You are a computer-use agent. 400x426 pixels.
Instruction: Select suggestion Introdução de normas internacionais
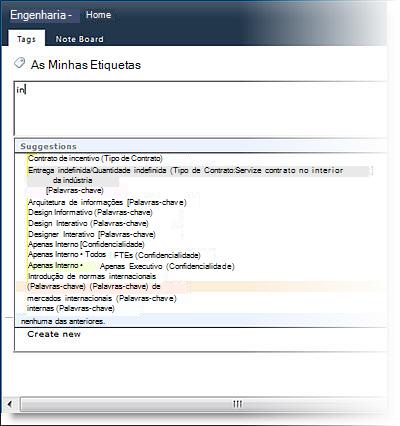[x=92, y=276]
